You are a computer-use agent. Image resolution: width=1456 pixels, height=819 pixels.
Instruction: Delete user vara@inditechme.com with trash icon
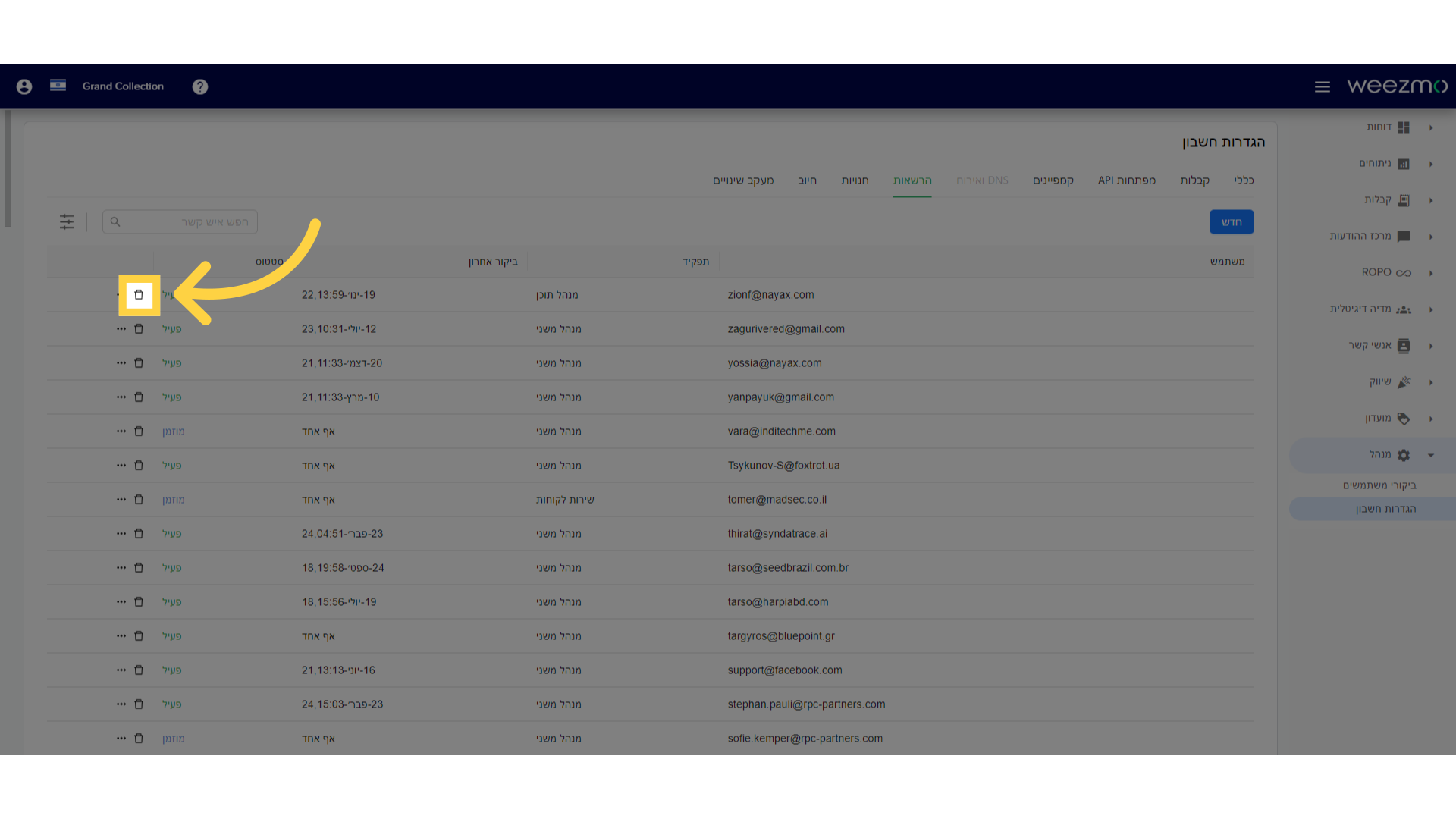pos(139,431)
